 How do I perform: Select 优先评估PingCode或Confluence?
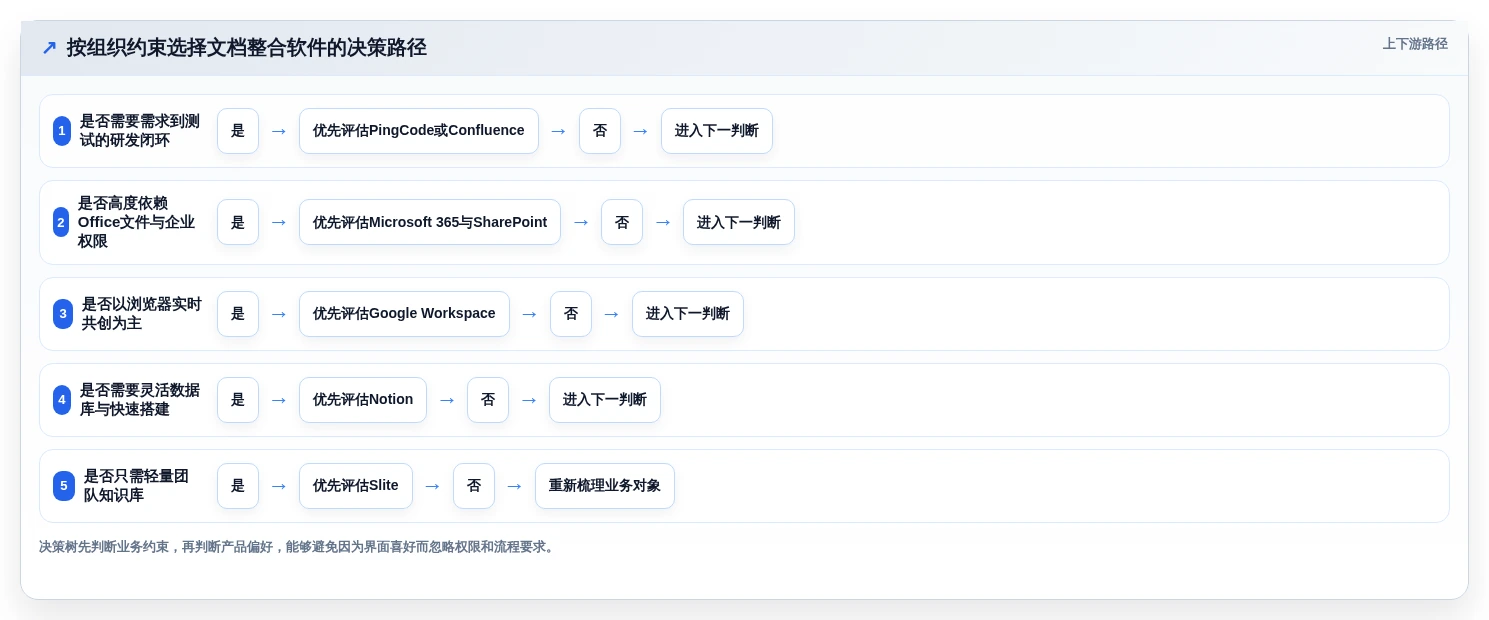tap(419, 131)
